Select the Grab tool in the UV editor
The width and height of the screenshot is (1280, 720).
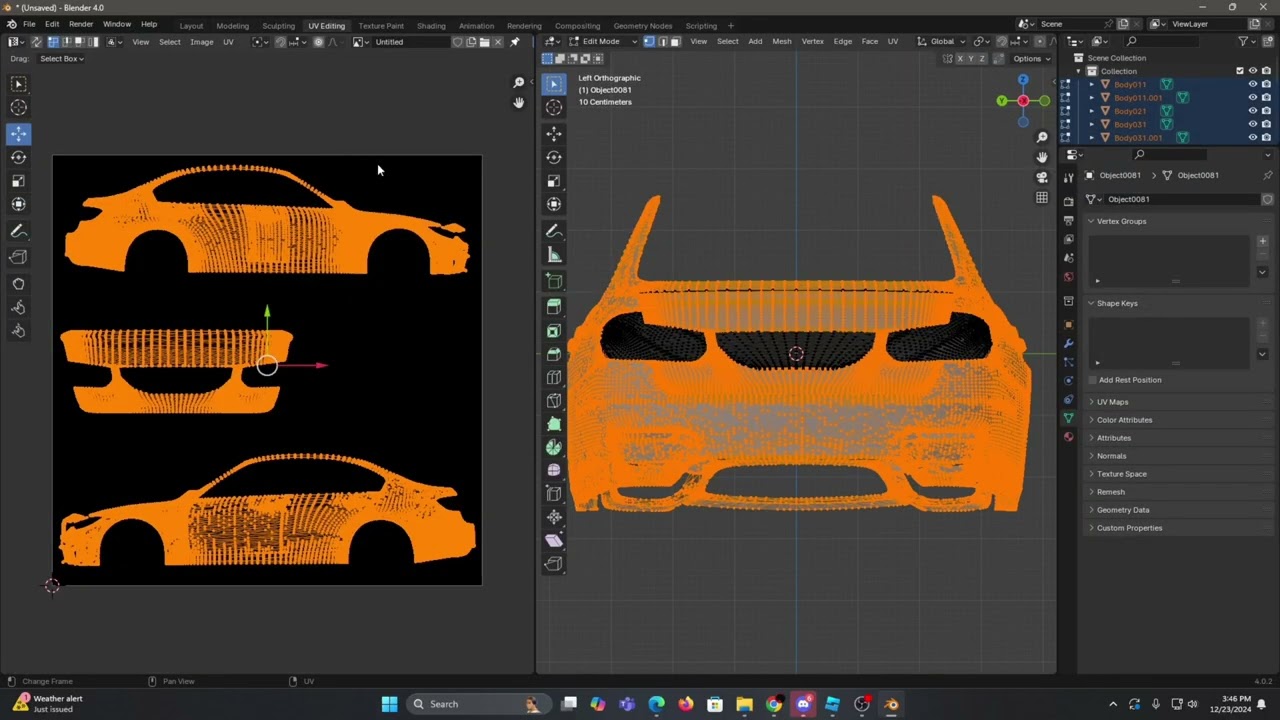pyautogui.click(x=18, y=283)
